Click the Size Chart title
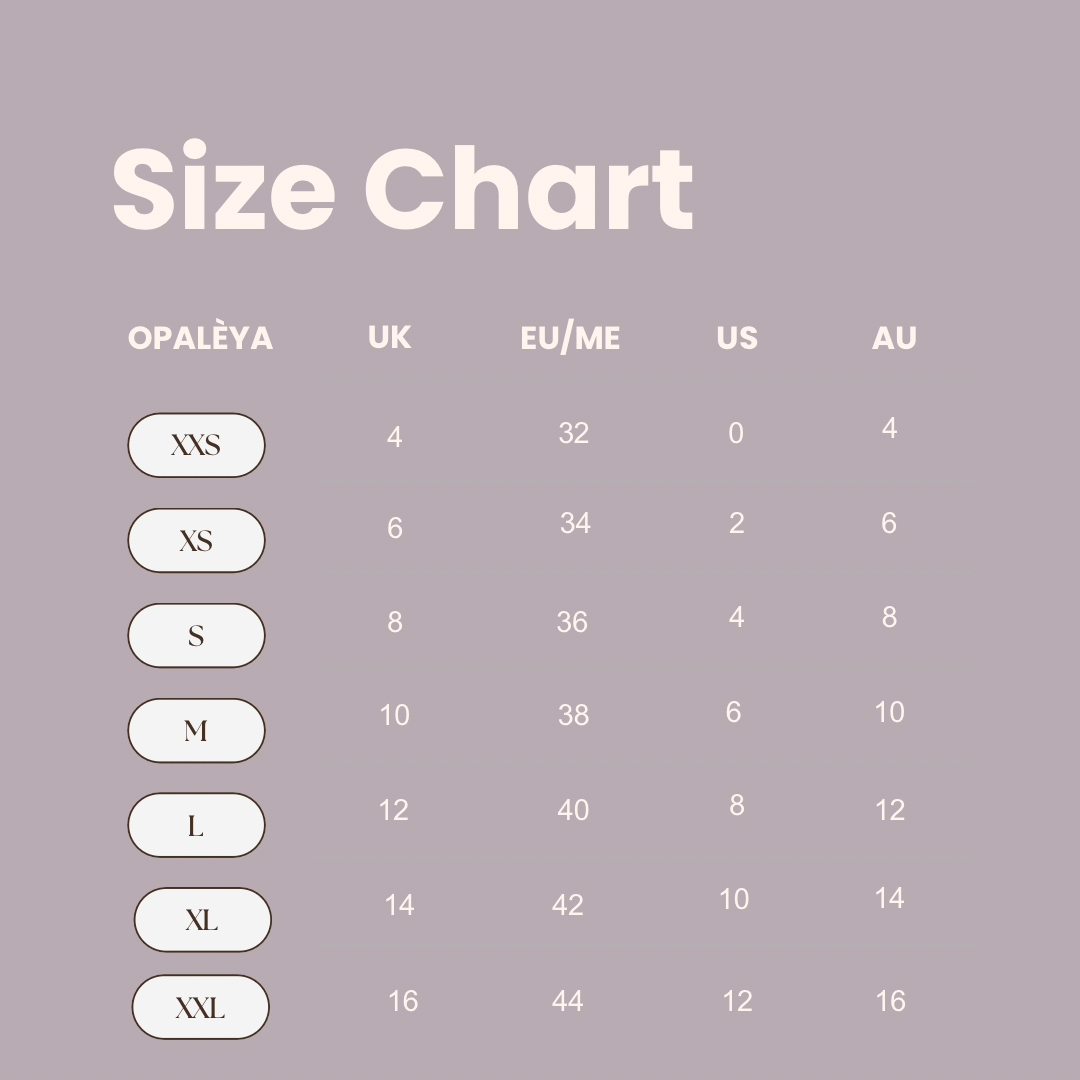This screenshot has height=1080, width=1080. pyautogui.click(x=402, y=190)
